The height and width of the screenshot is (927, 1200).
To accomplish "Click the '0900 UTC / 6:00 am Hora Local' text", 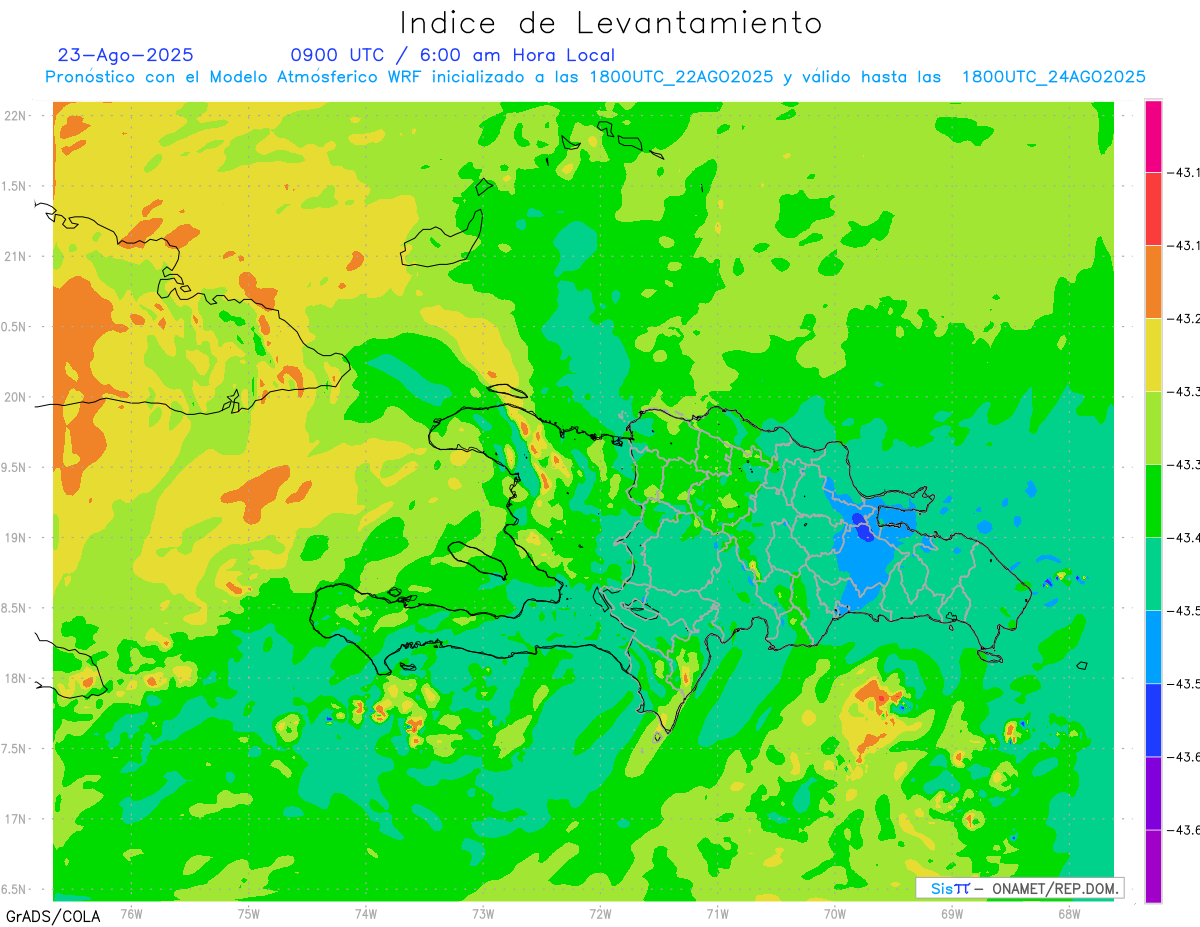I will [453, 55].
